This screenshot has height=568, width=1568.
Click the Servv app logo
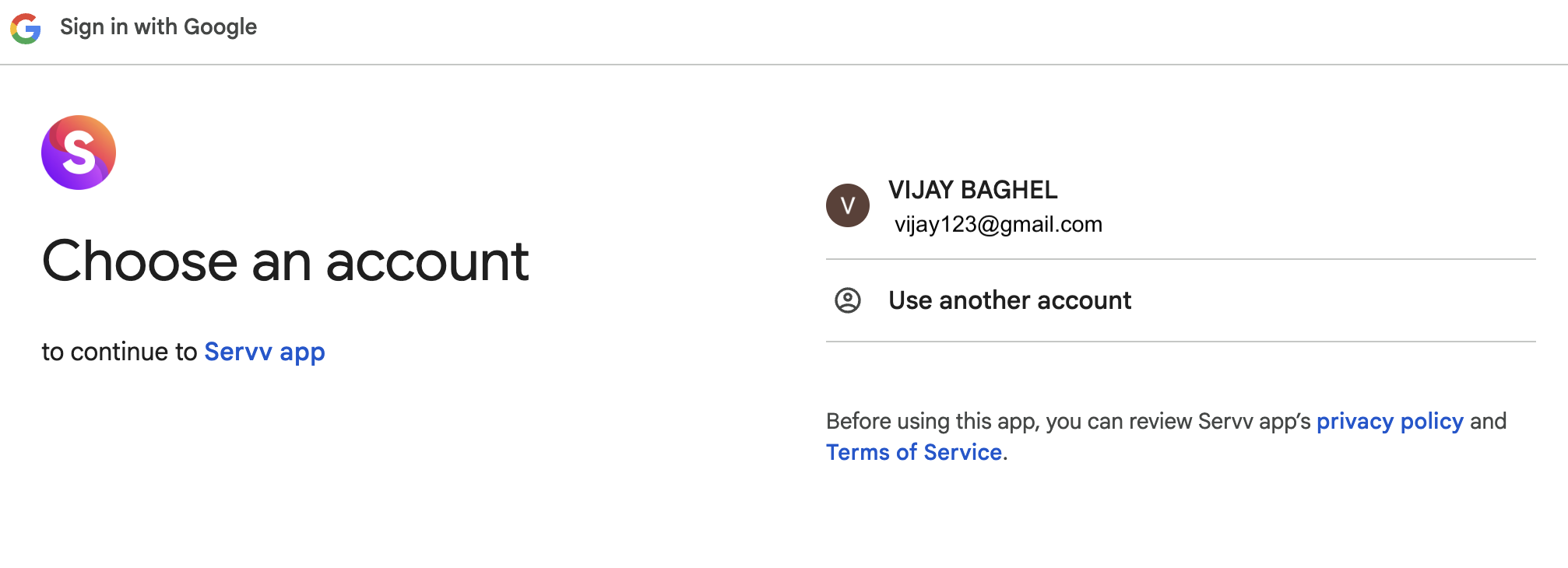coord(79,153)
